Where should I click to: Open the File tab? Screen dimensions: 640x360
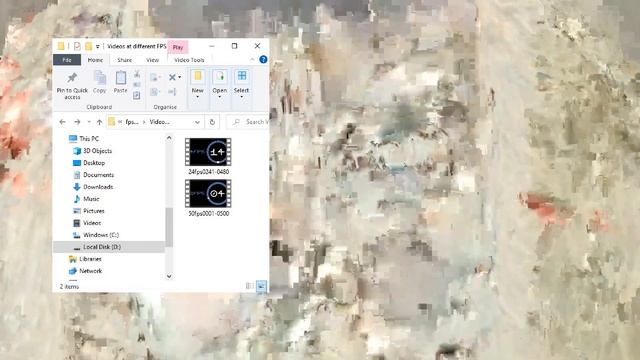[67, 60]
